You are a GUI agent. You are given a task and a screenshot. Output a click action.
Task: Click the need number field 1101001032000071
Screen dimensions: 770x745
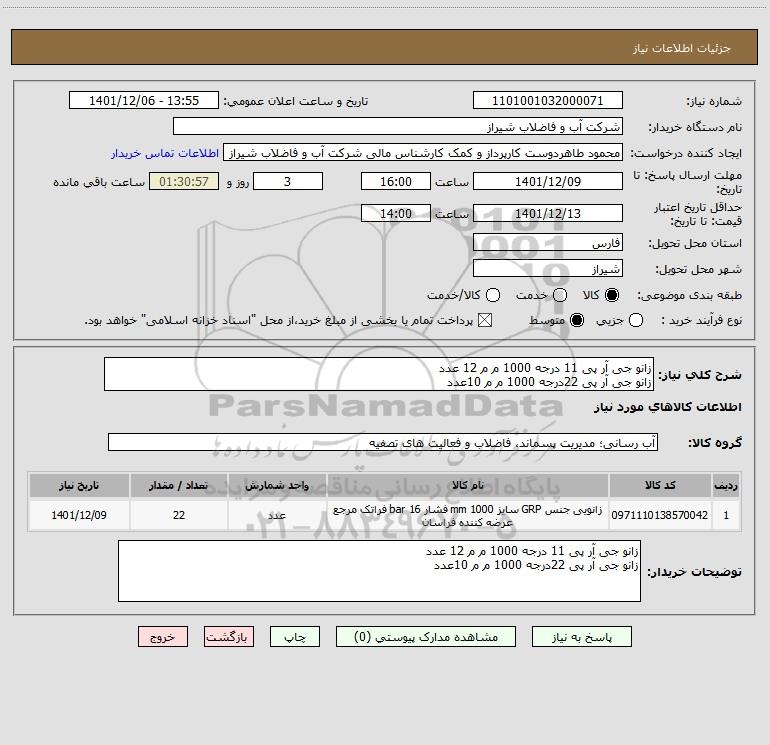(548, 101)
